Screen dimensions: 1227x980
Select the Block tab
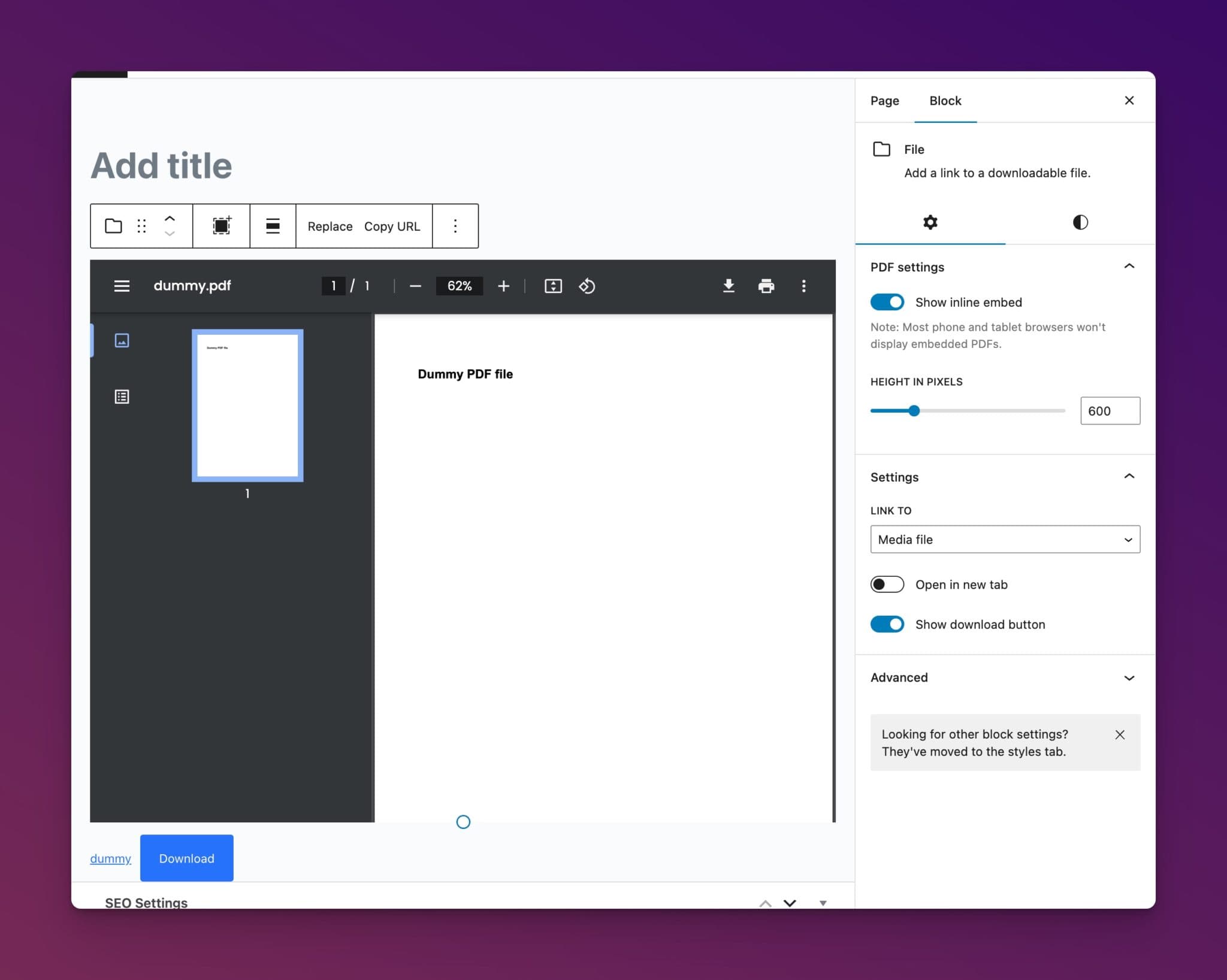pyautogui.click(x=944, y=101)
